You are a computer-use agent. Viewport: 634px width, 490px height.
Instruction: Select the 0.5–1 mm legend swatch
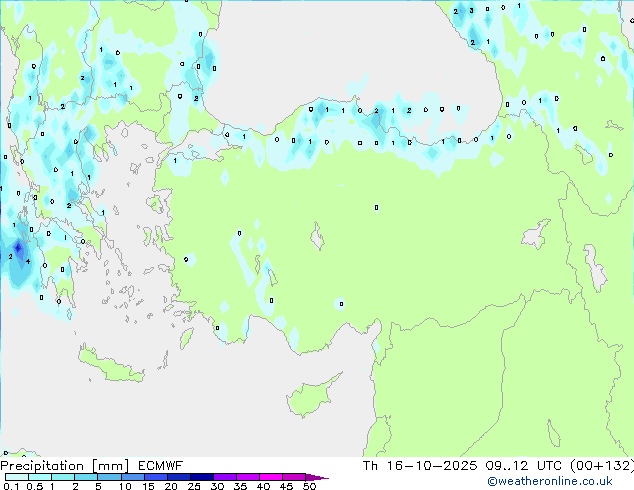tap(40, 477)
